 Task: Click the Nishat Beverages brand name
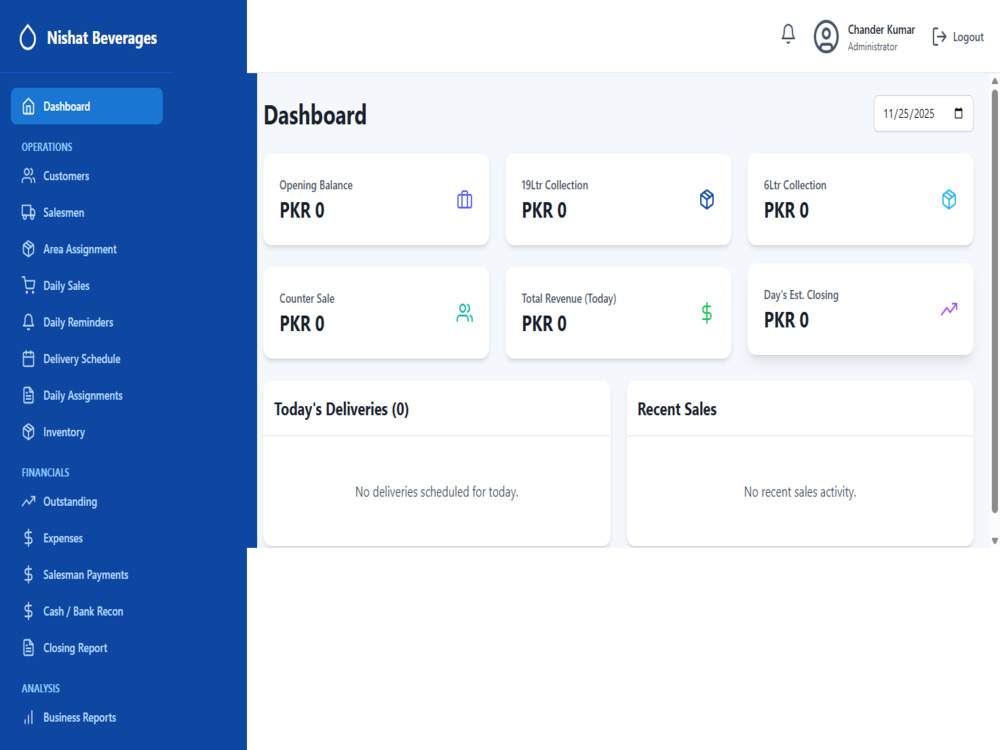(x=102, y=38)
